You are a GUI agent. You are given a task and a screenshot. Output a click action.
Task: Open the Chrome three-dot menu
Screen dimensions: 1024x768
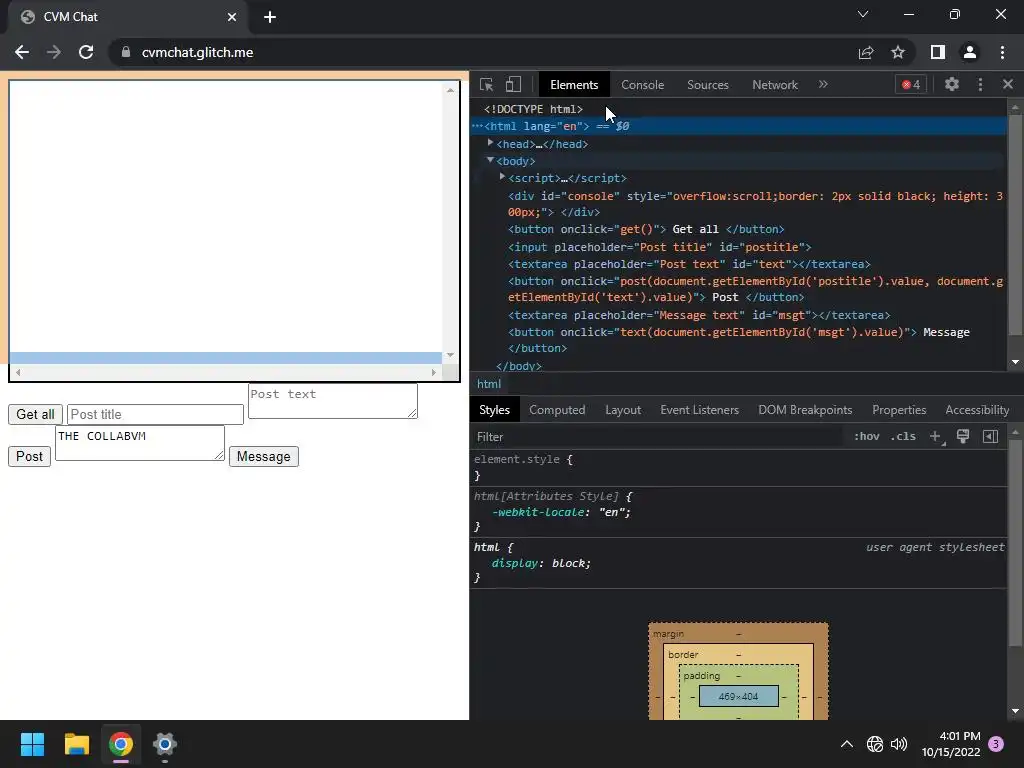click(x=1002, y=52)
